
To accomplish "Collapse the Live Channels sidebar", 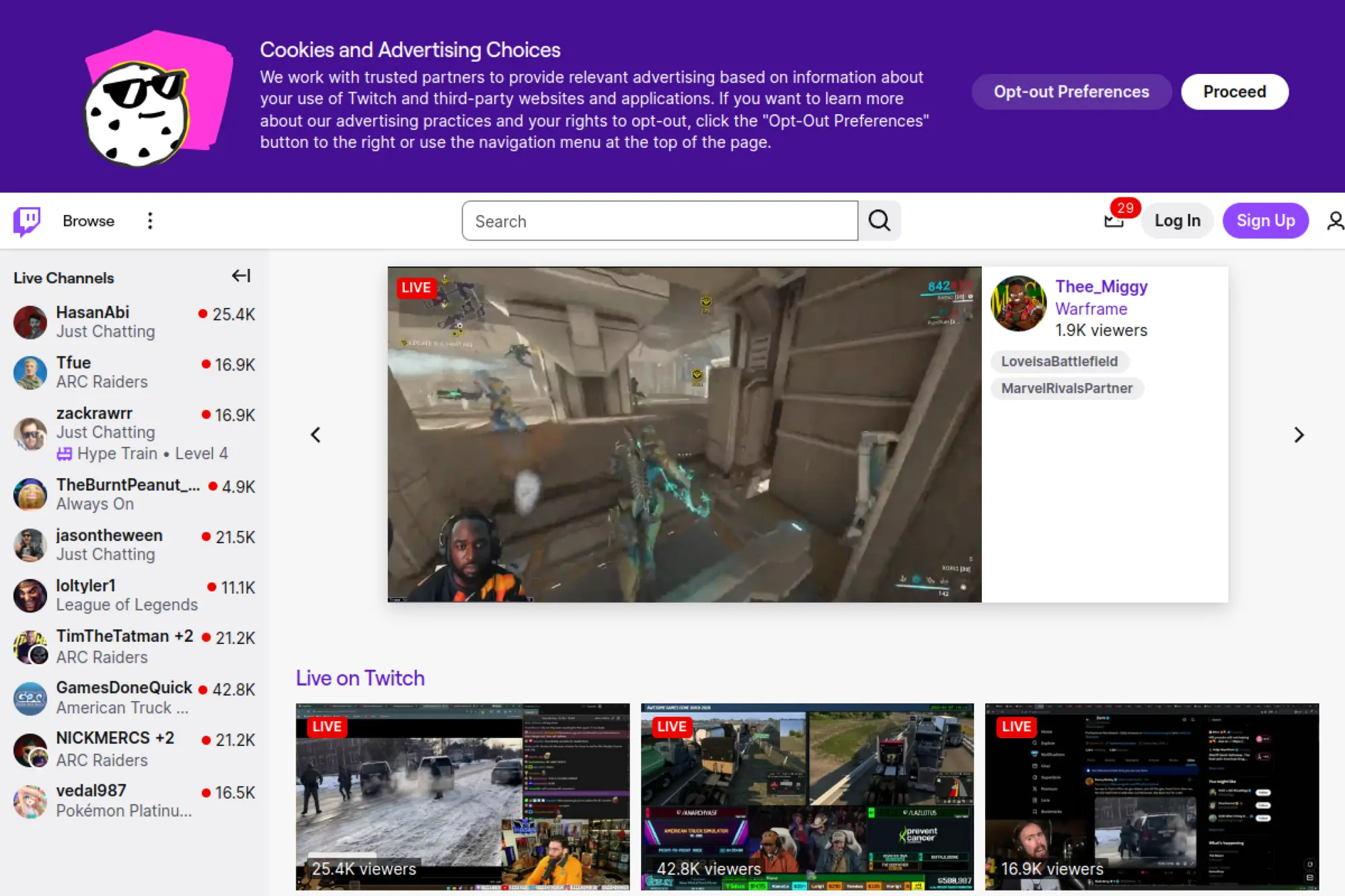I will coord(241,276).
